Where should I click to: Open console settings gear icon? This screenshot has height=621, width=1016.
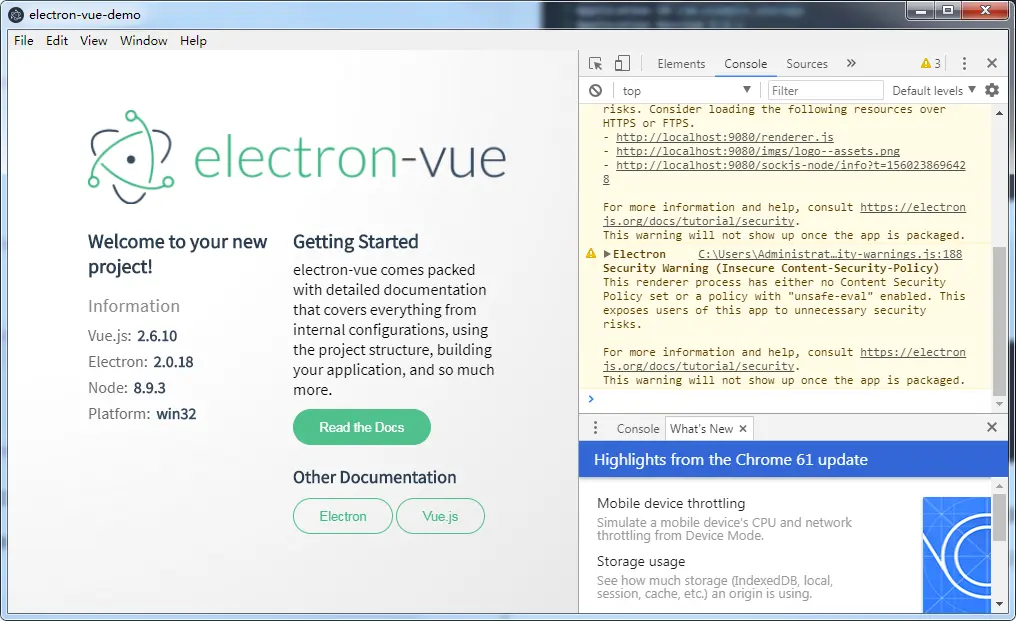(992, 90)
